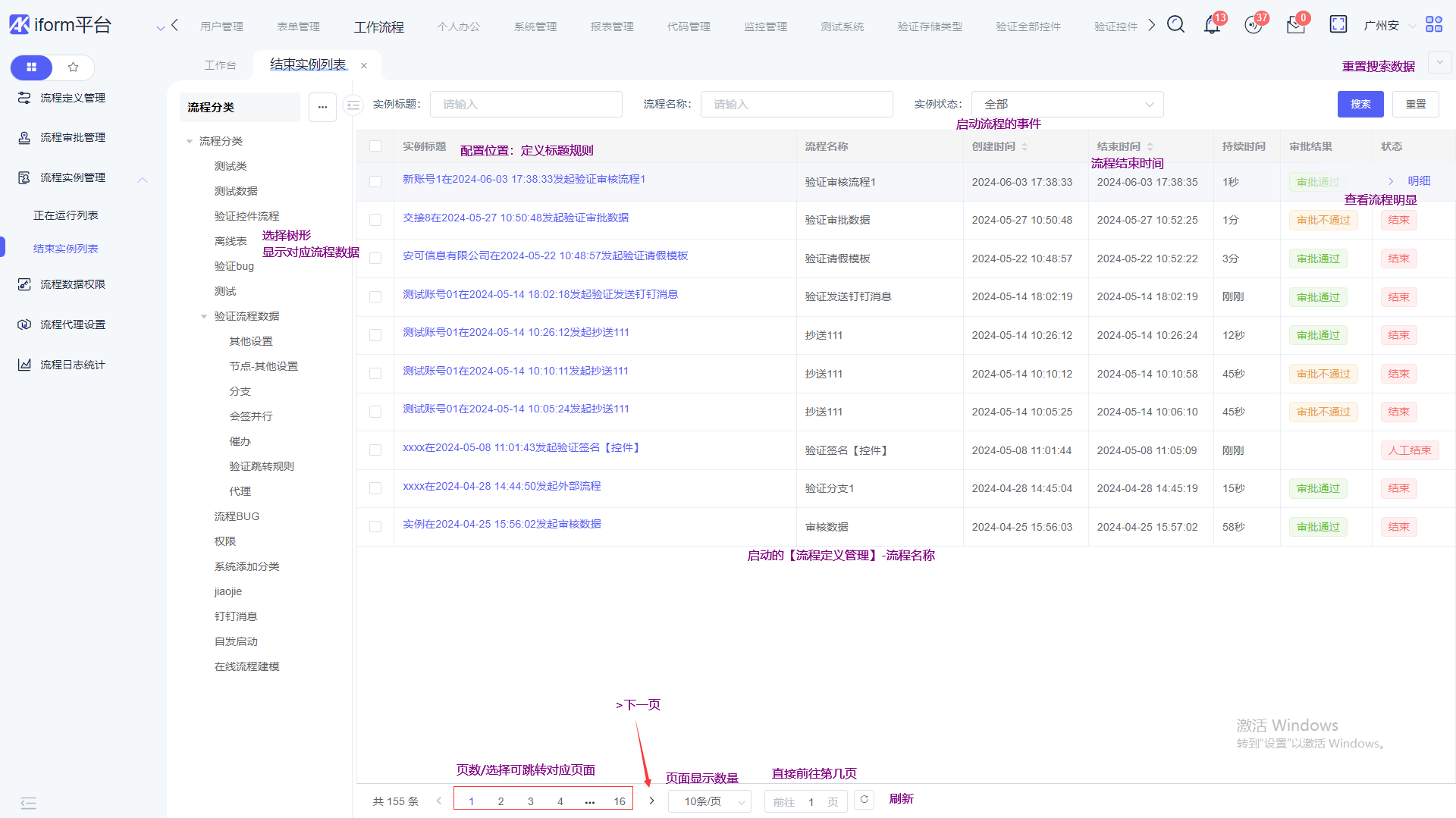Viewport: 1456px width, 818px height.
Task: Toggle the select-all checkbox in table header
Action: coord(375,146)
